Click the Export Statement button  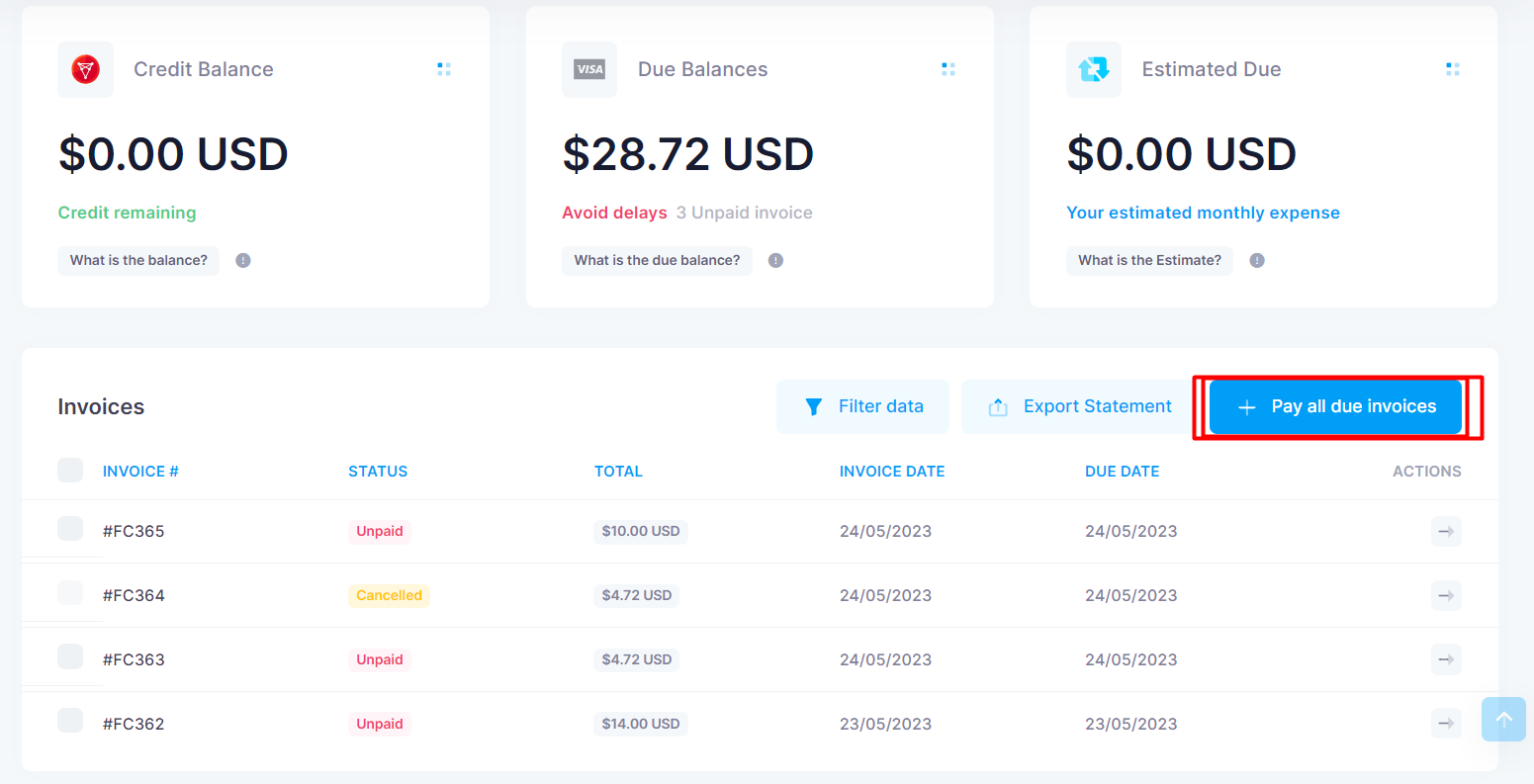1079,406
